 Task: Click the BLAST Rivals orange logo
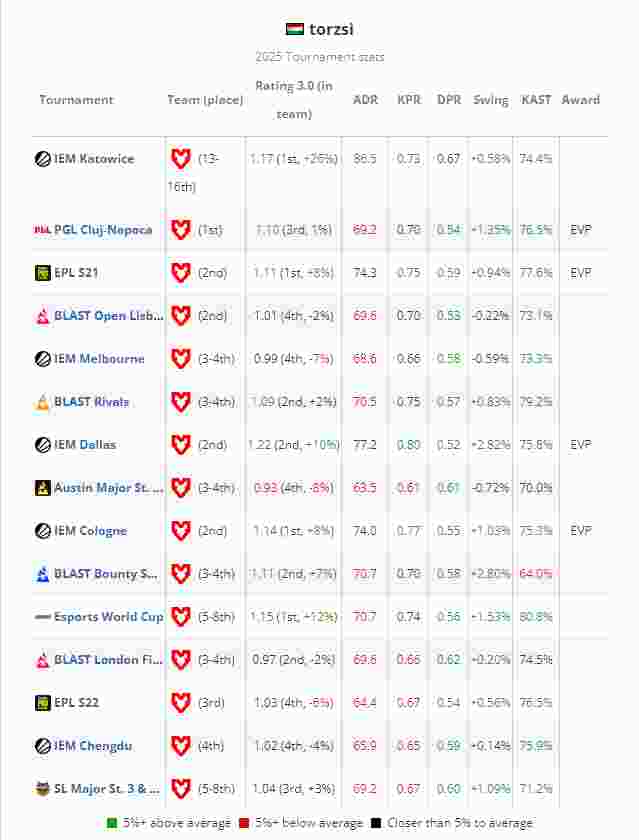point(43,402)
